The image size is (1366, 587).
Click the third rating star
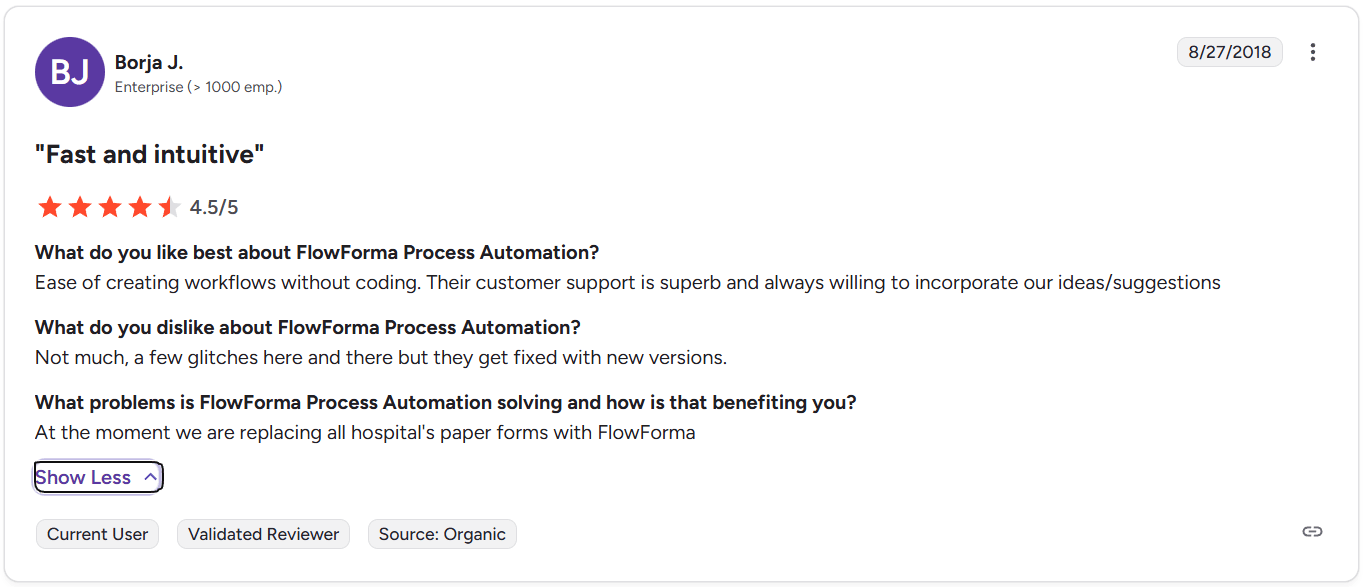coord(110,207)
